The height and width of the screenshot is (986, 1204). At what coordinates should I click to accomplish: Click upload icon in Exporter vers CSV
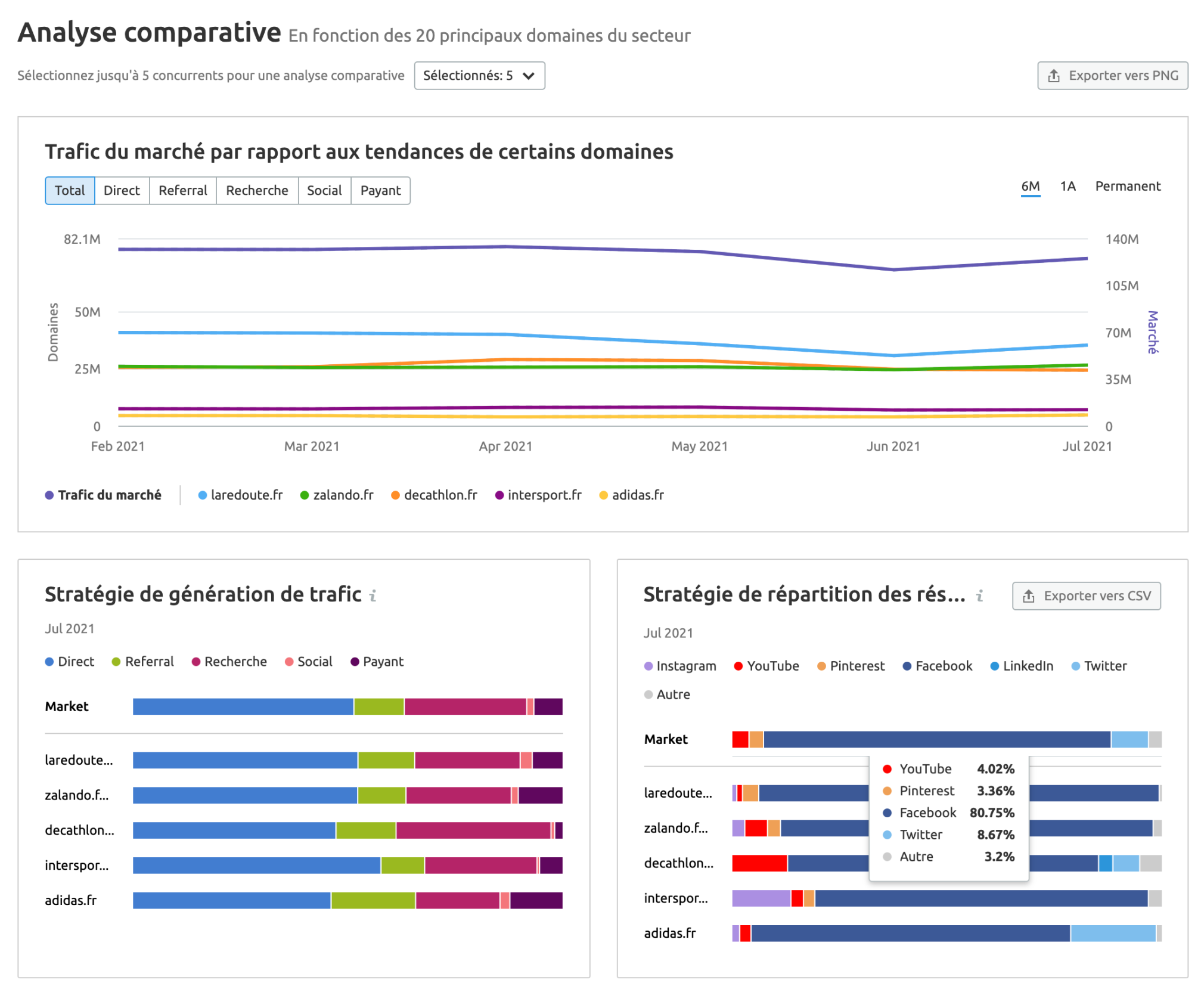click(x=1028, y=596)
